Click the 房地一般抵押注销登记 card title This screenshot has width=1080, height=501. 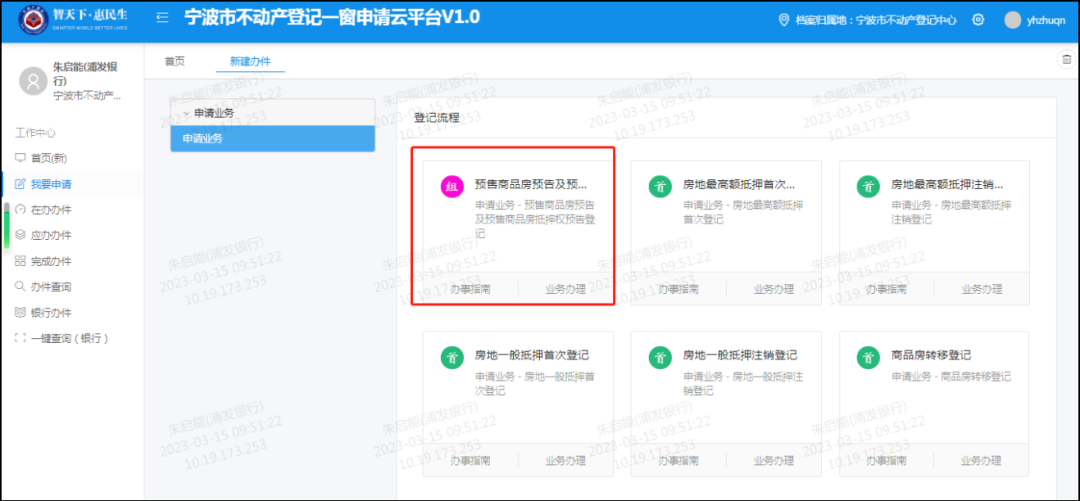click(740, 356)
